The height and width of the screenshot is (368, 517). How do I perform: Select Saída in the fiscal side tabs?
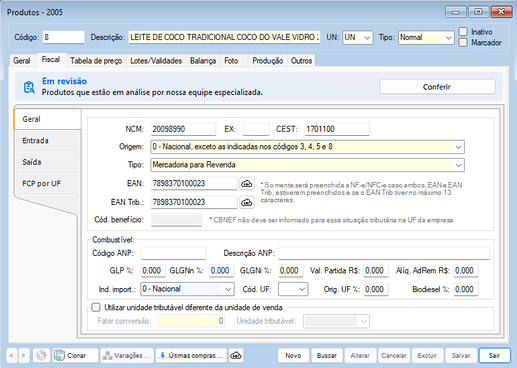point(46,162)
